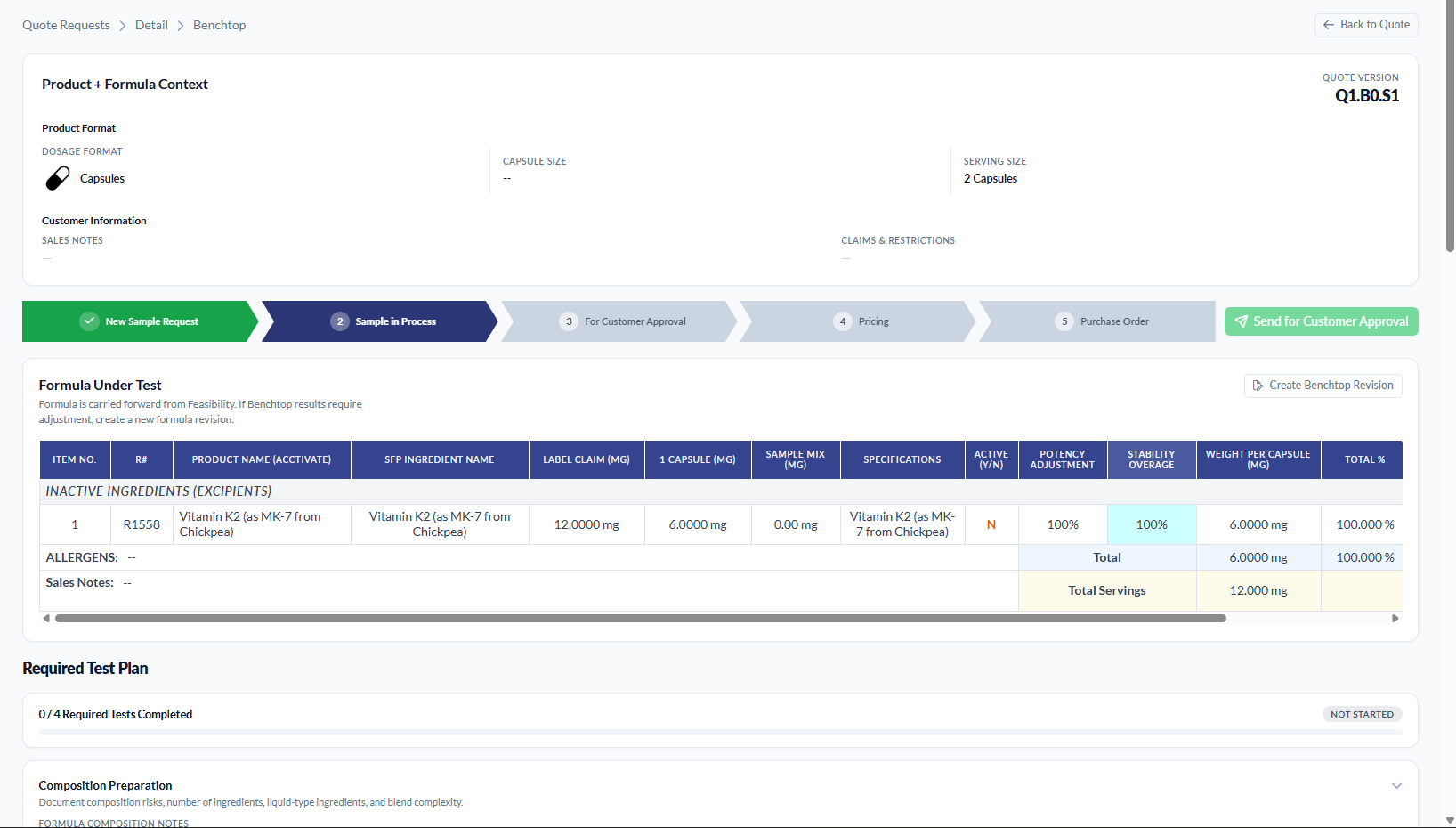The image size is (1456, 828).
Task: Go to For Customer Approval step
Action: click(x=619, y=321)
